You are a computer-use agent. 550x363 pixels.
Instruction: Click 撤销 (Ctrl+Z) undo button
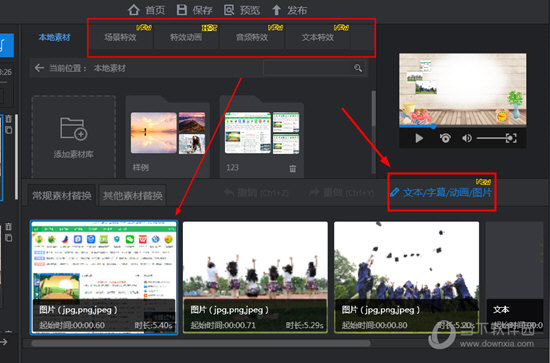pos(256,193)
